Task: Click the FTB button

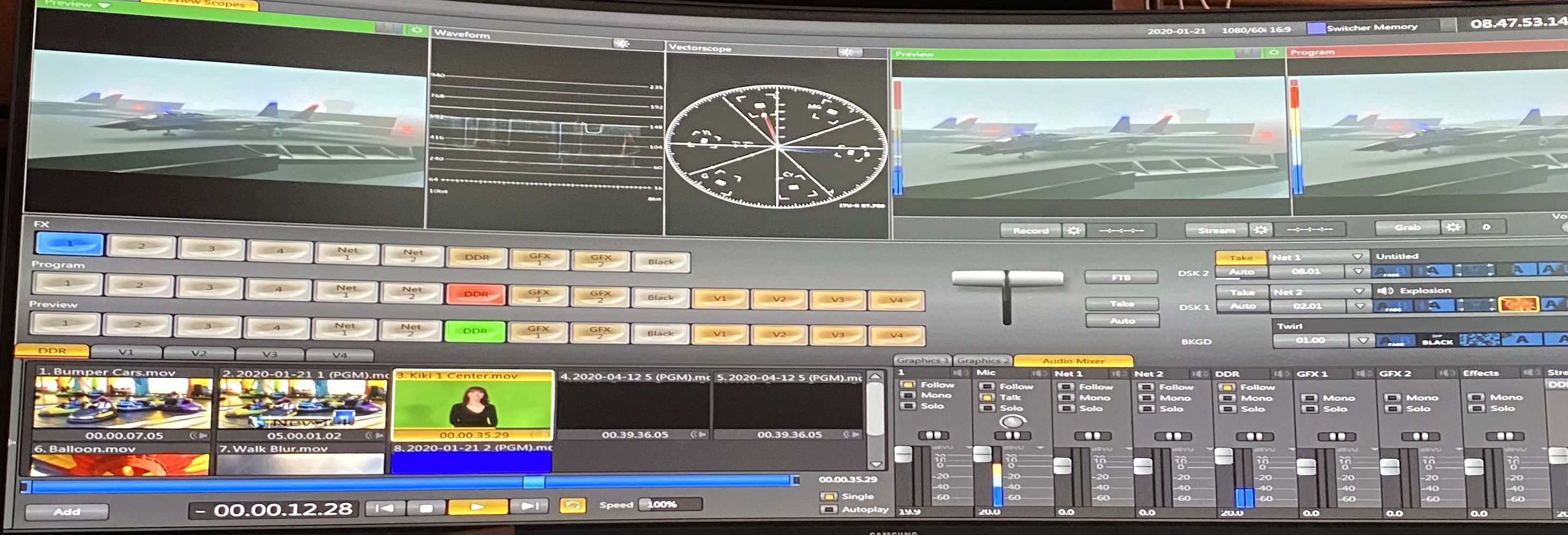Action: 1121,277
